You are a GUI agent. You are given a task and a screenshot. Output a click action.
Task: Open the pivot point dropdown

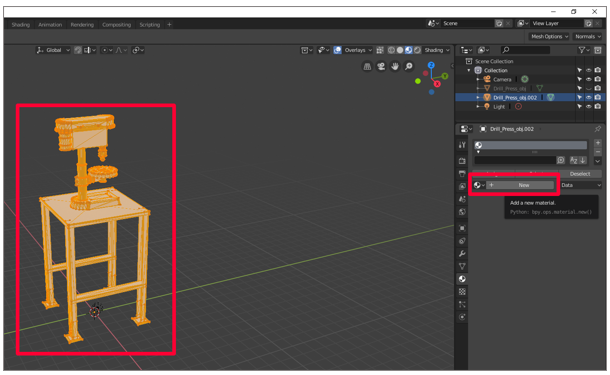click(138, 50)
